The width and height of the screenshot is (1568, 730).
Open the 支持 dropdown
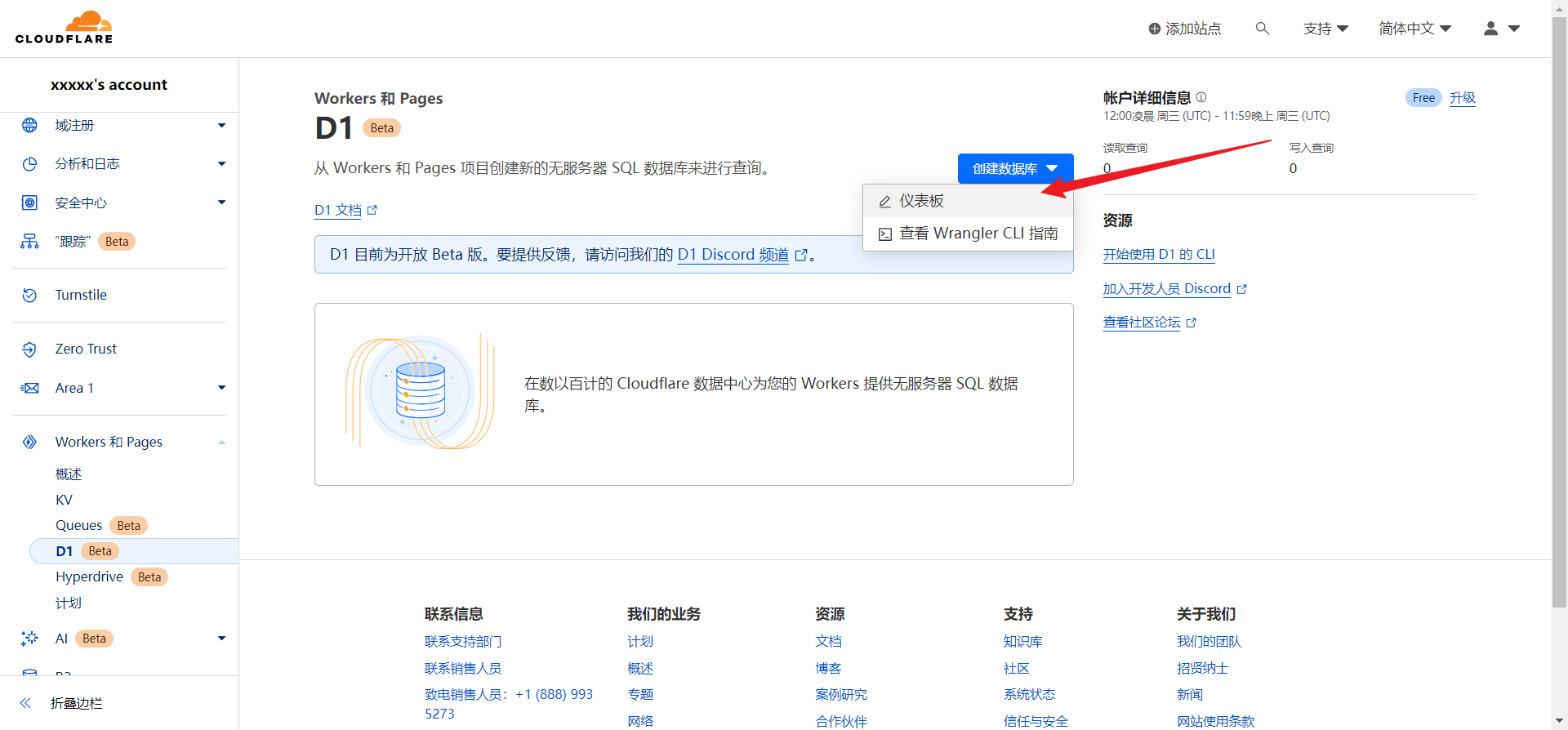pyautogui.click(x=1325, y=29)
